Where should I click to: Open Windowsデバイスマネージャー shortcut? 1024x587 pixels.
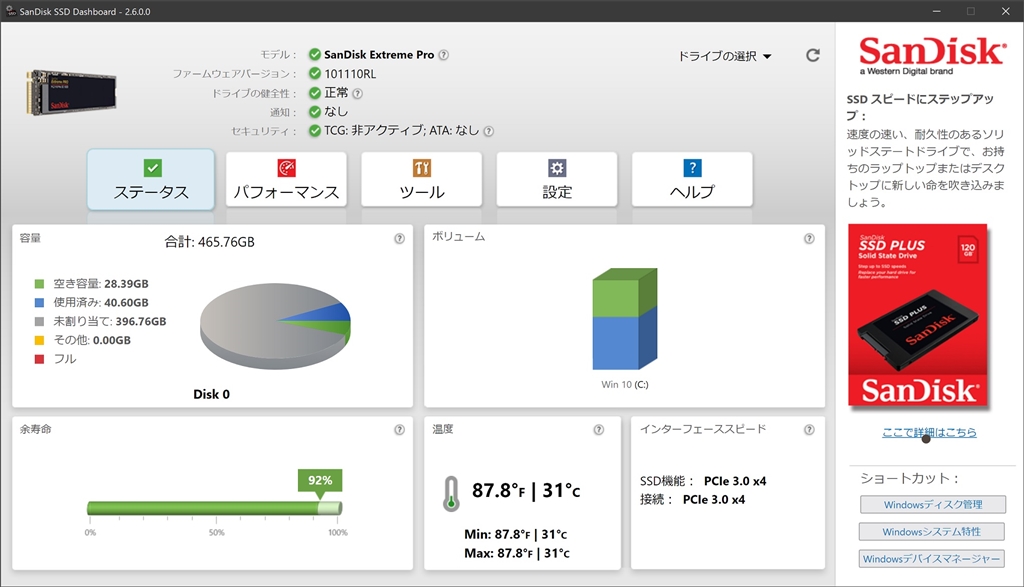point(931,559)
